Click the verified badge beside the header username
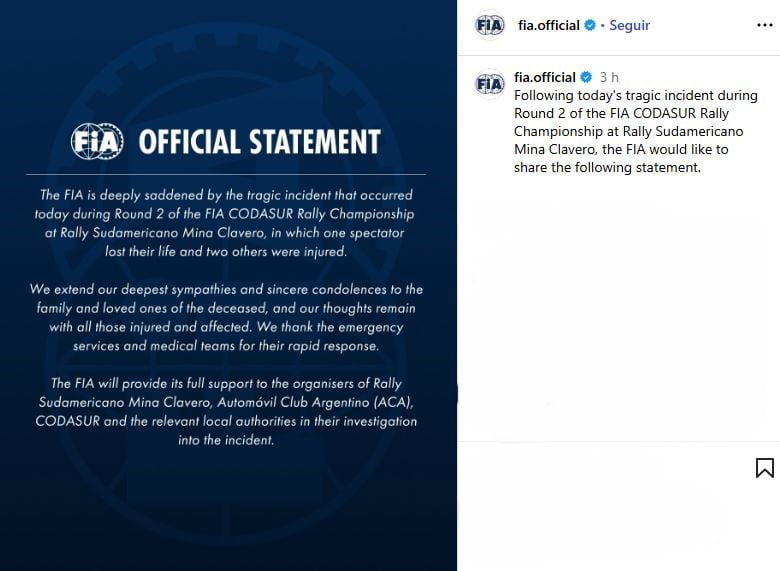The height and width of the screenshot is (571, 780). pos(590,26)
